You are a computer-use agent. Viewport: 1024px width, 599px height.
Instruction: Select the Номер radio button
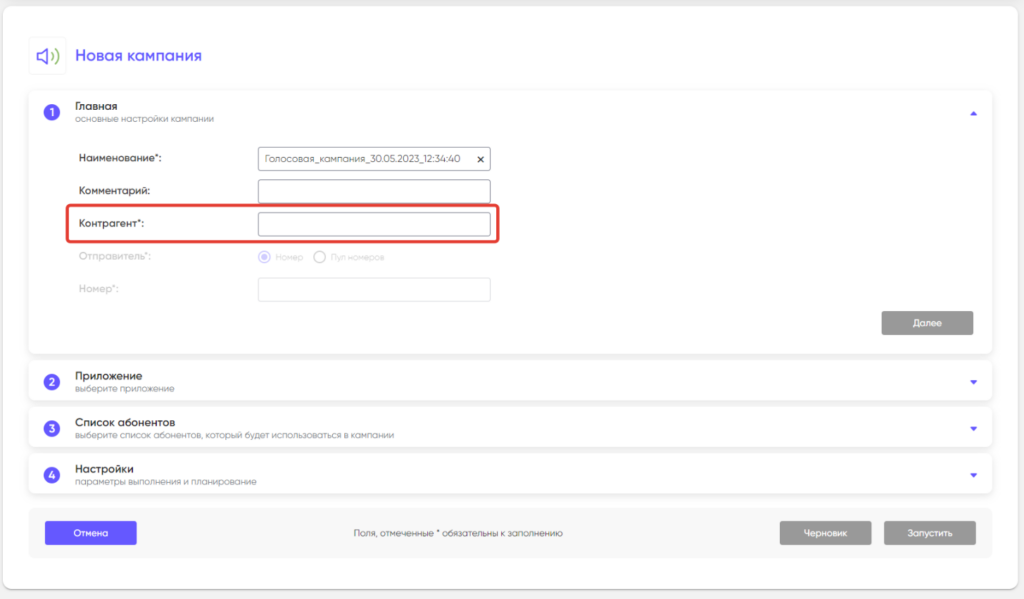[265, 257]
